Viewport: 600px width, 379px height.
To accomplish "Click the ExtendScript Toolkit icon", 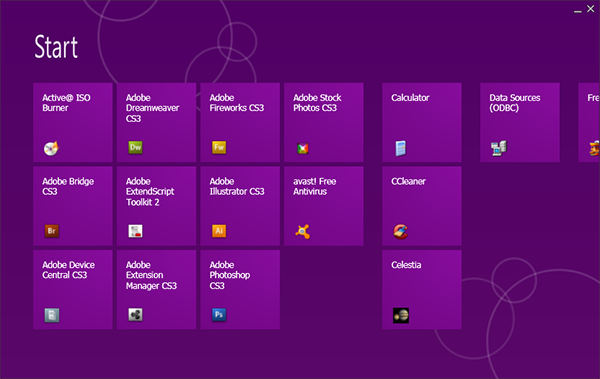I will (x=135, y=231).
